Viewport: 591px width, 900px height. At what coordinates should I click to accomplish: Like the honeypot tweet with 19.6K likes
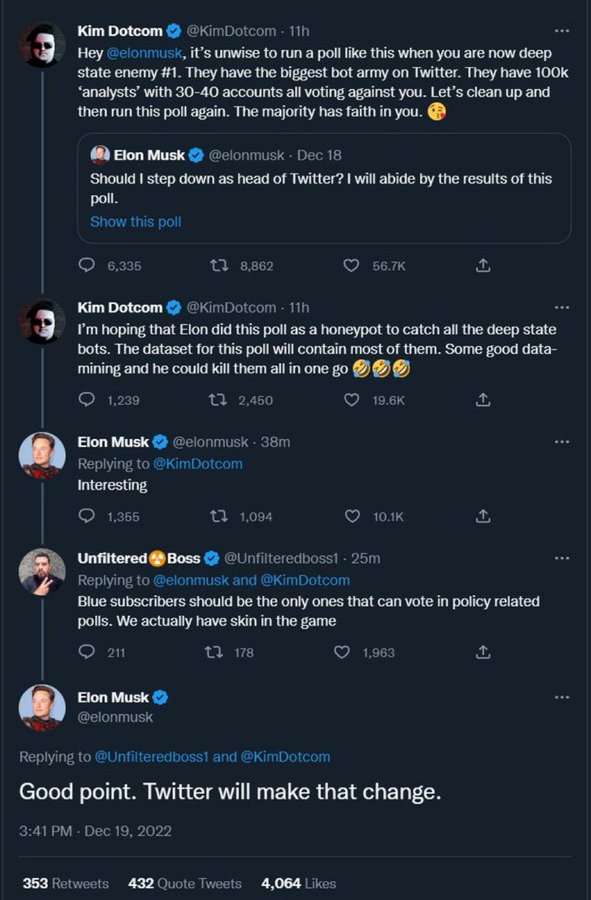(x=351, y=399)
